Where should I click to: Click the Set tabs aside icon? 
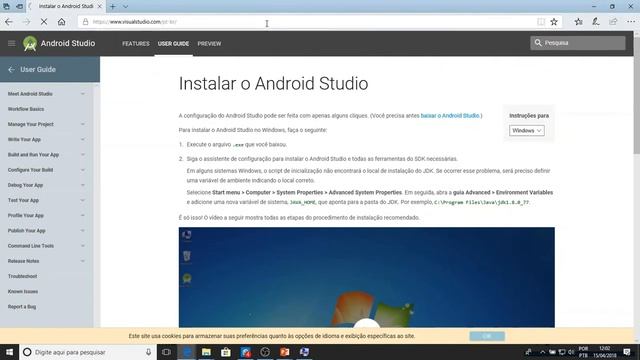click(19, 7)
